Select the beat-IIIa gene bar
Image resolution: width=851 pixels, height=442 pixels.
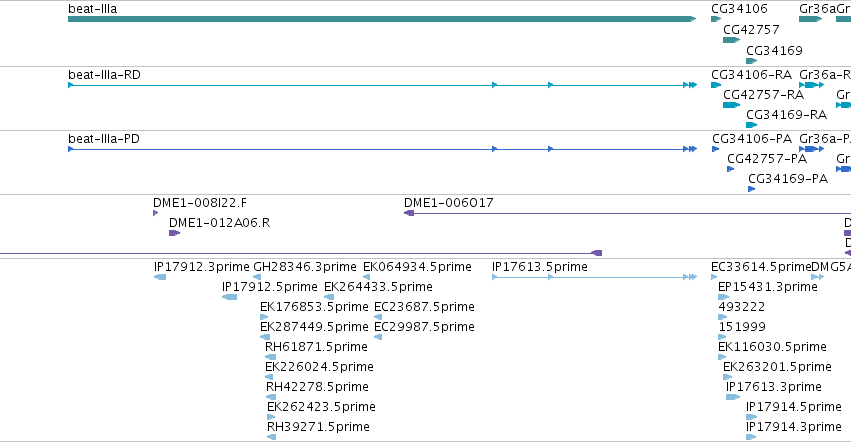pos(382,19)
